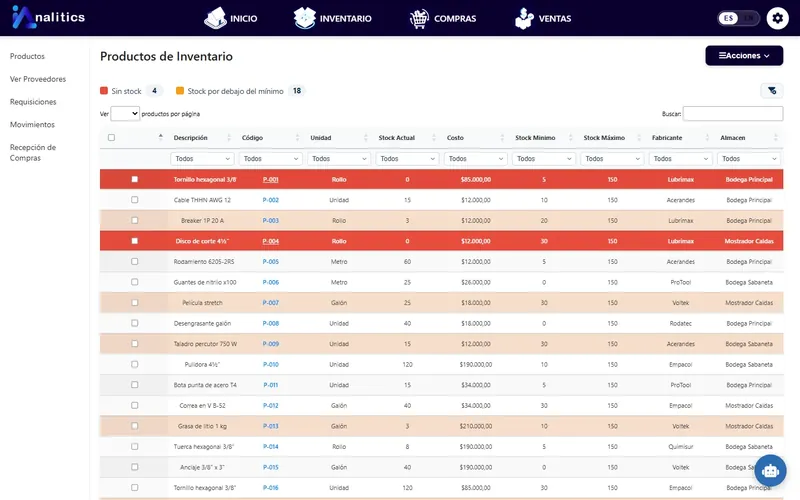Check the box for Guantes de nitrilo x100
The height and width of the screenshot is (500, 800).
click(x=135, y=282)
